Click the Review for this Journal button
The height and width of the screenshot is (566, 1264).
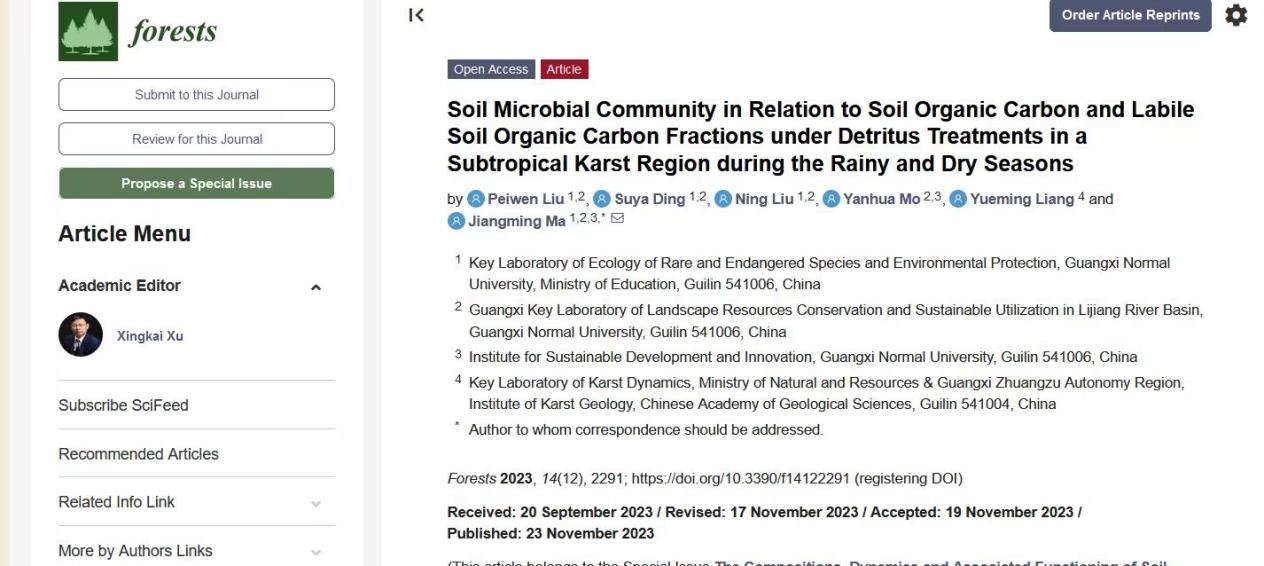coord(196,139)
